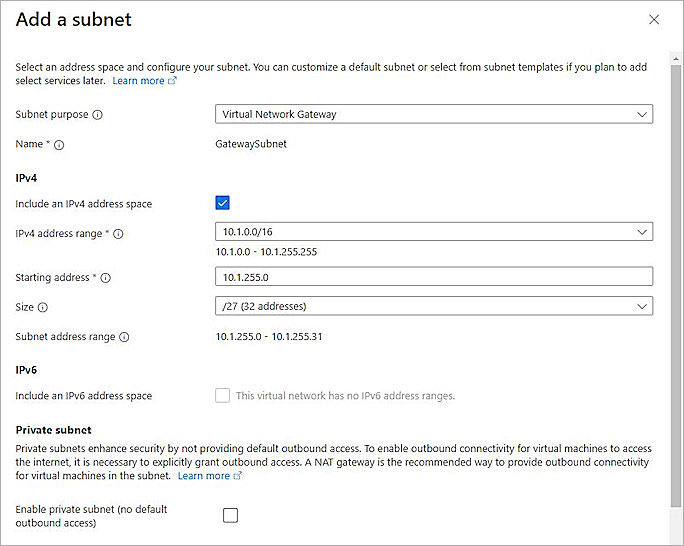Screen dimensions: 684x546
Task: Click the external link icon in Private subnet section
Action: 237,477
